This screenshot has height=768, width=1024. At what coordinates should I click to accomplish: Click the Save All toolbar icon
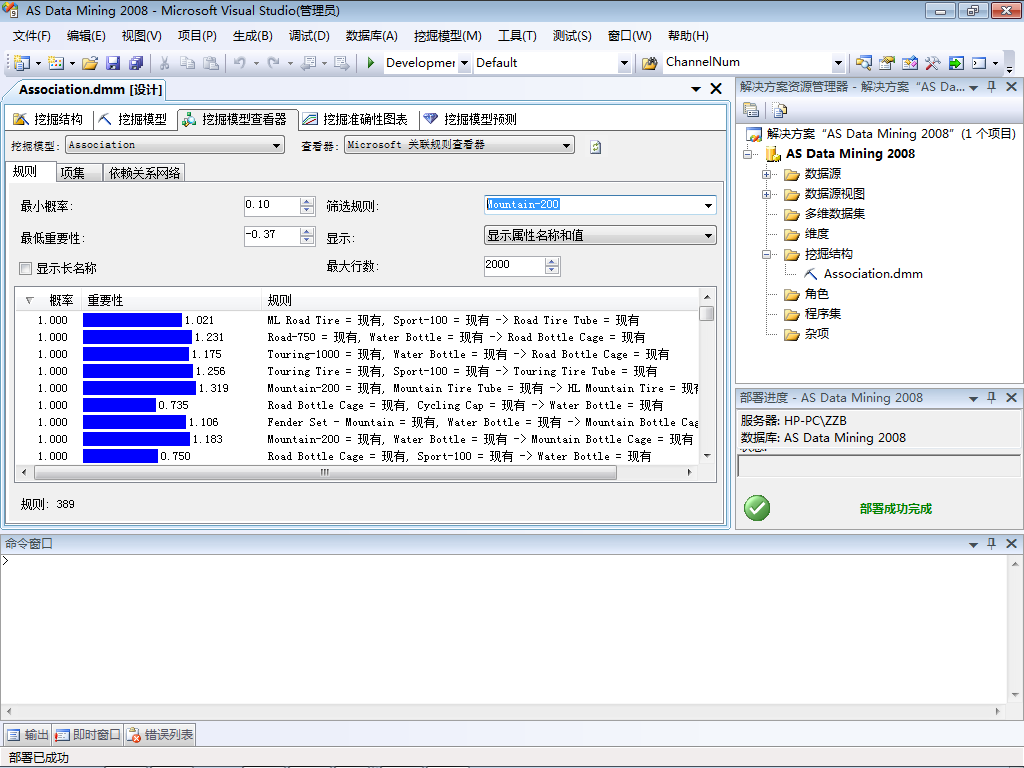pyautogui.click(x=136, y=63)
